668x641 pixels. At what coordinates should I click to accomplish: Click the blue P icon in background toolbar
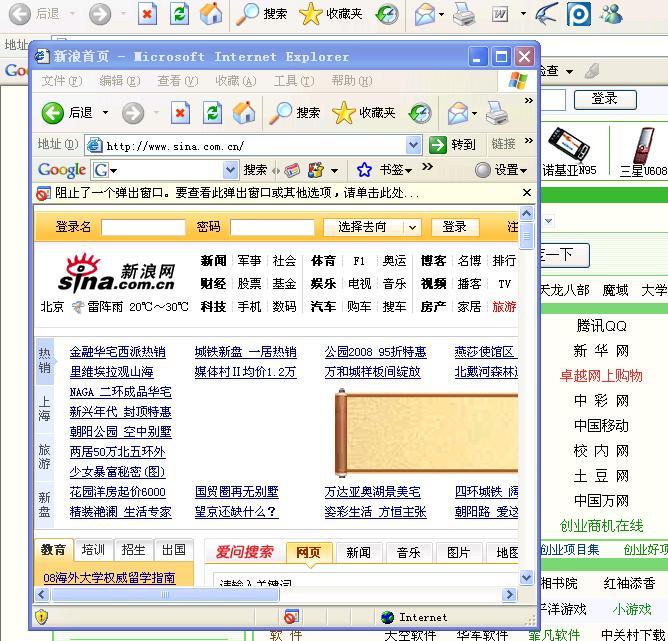579,14
